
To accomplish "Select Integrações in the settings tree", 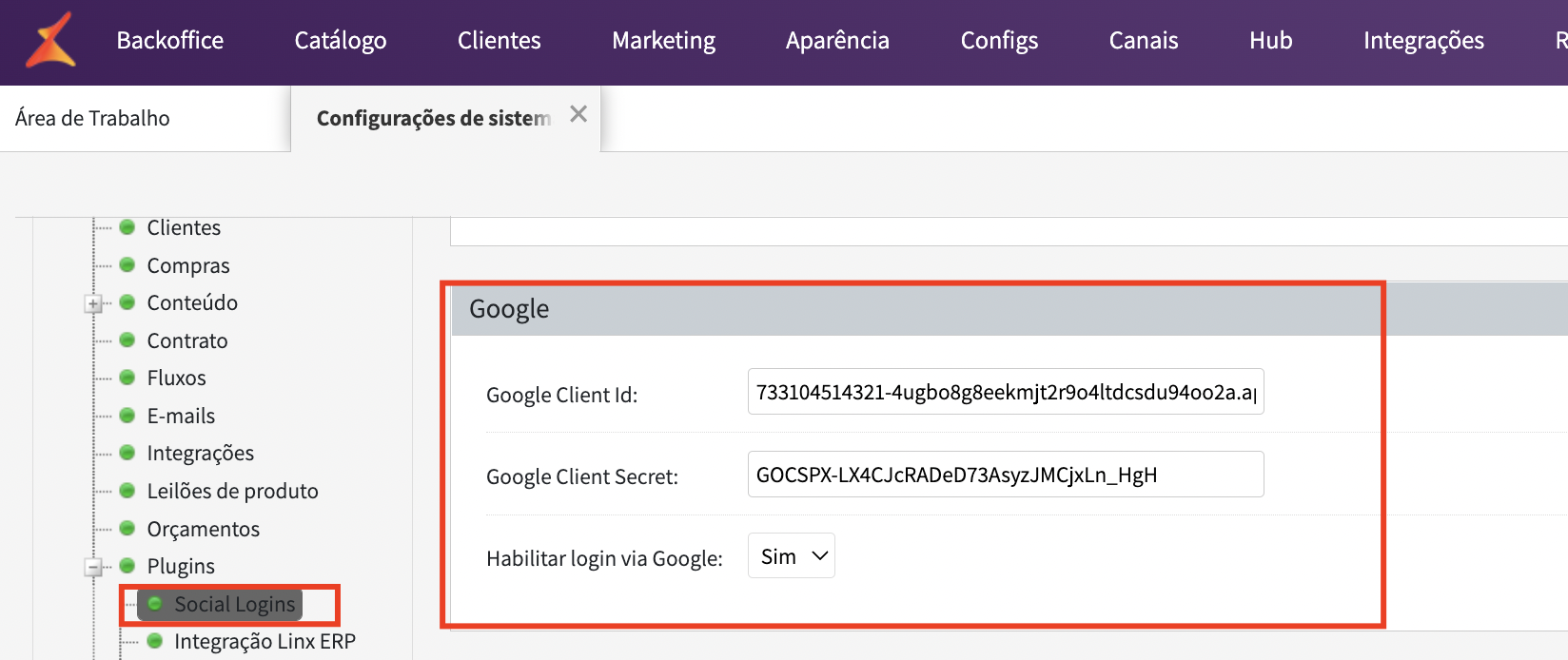I will click(x=201, y=454).
